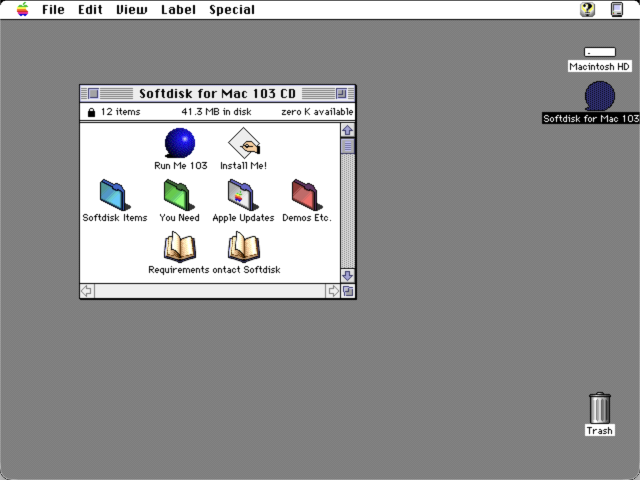Click the "Run Me 103" label
This screenshot has height=480, width=640.
pyautogui.click(x=180, y=166)
